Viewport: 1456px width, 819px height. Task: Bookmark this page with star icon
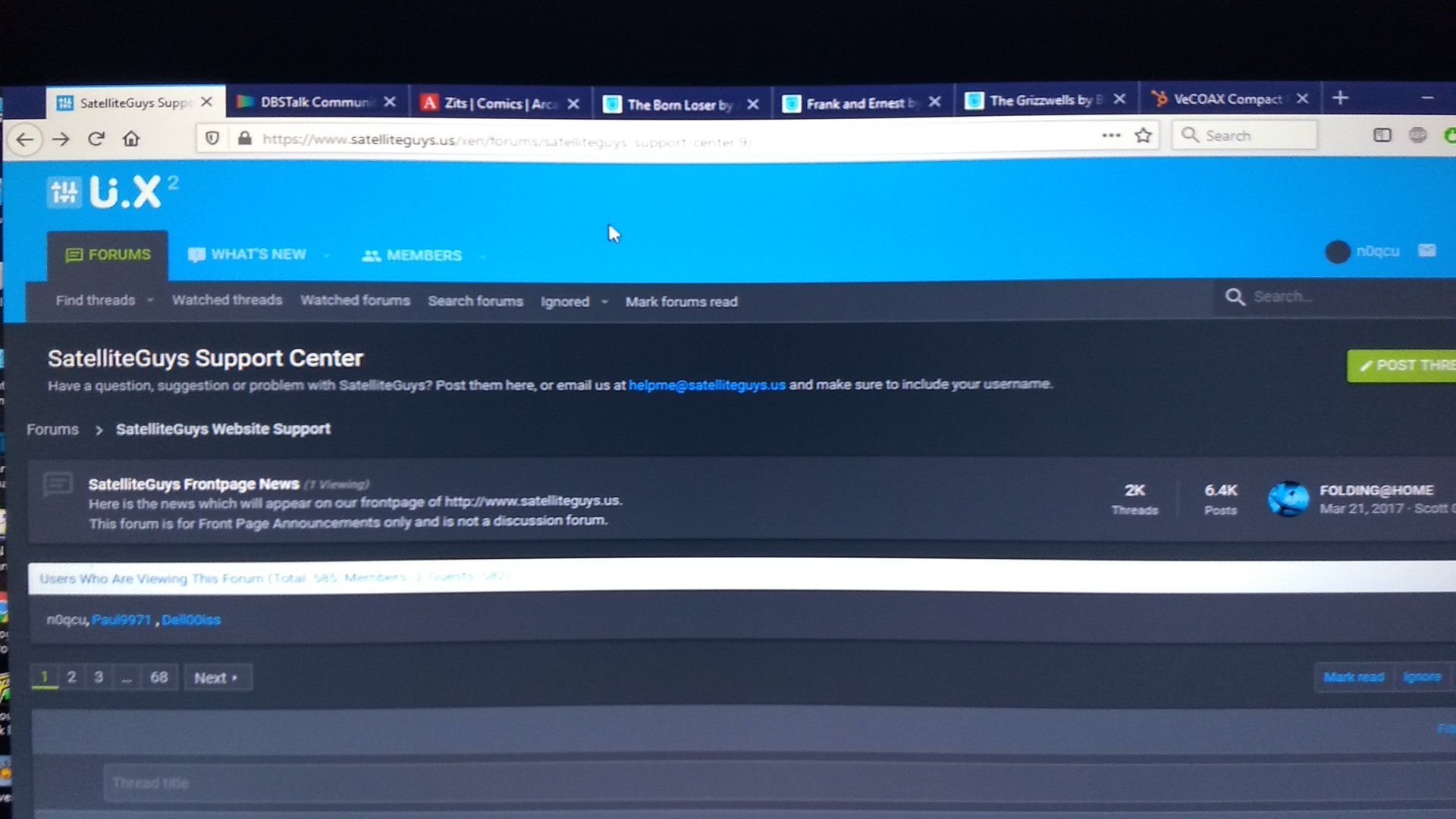(1143, 136)
